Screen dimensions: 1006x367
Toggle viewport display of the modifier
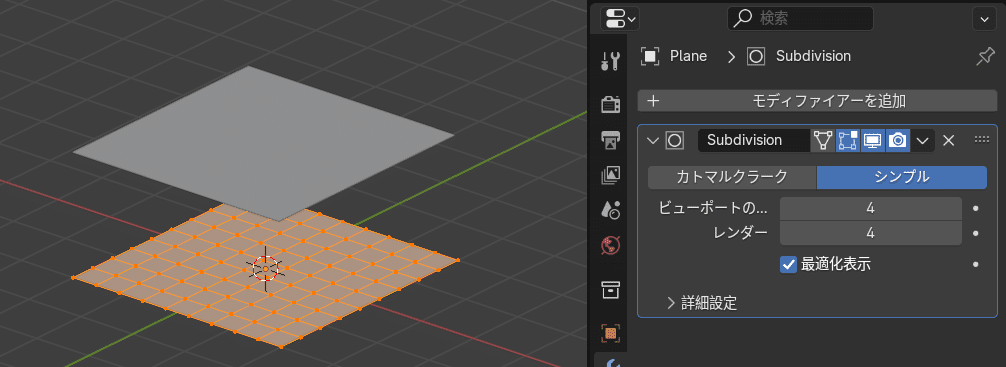tap(873, 141)
